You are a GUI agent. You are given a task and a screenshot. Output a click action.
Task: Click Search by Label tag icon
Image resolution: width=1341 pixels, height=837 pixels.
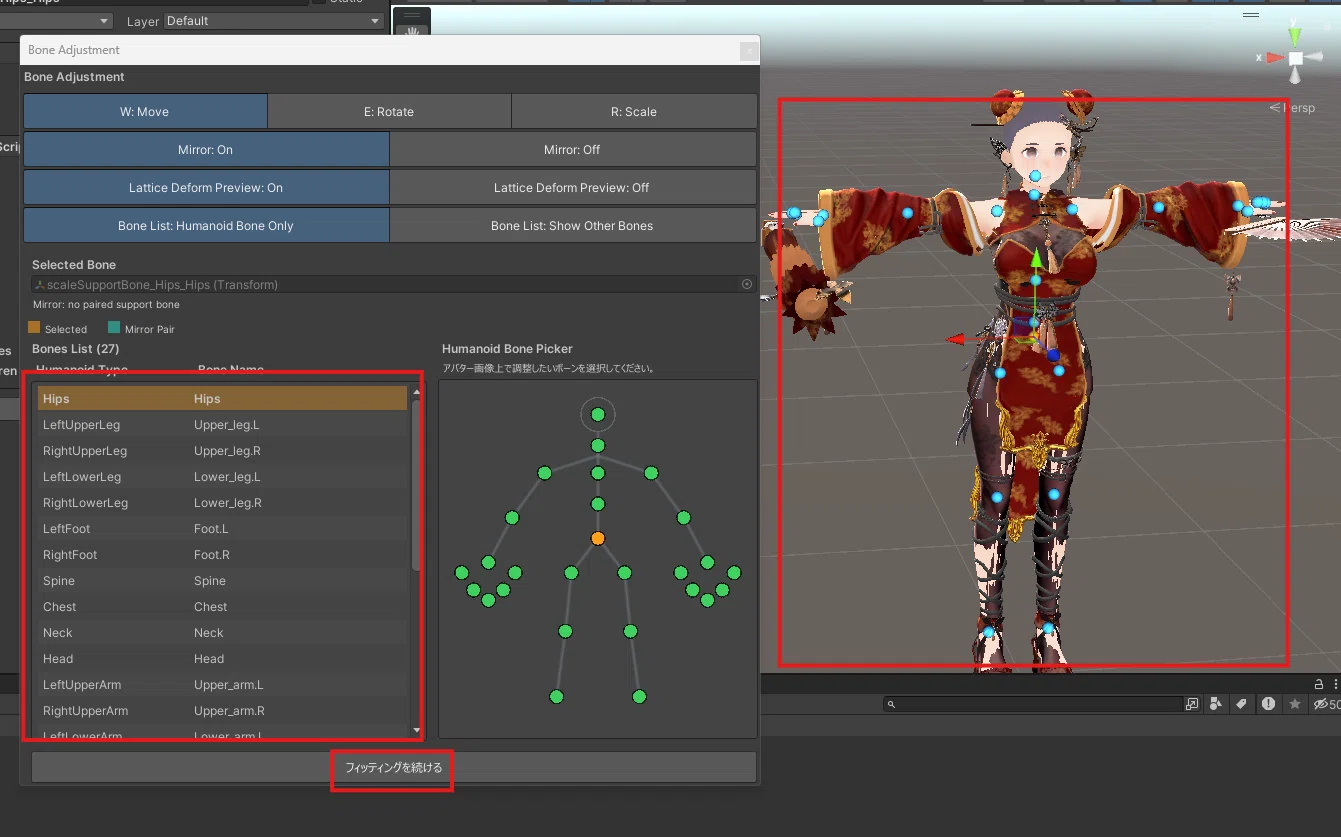tap(1241, 704)
